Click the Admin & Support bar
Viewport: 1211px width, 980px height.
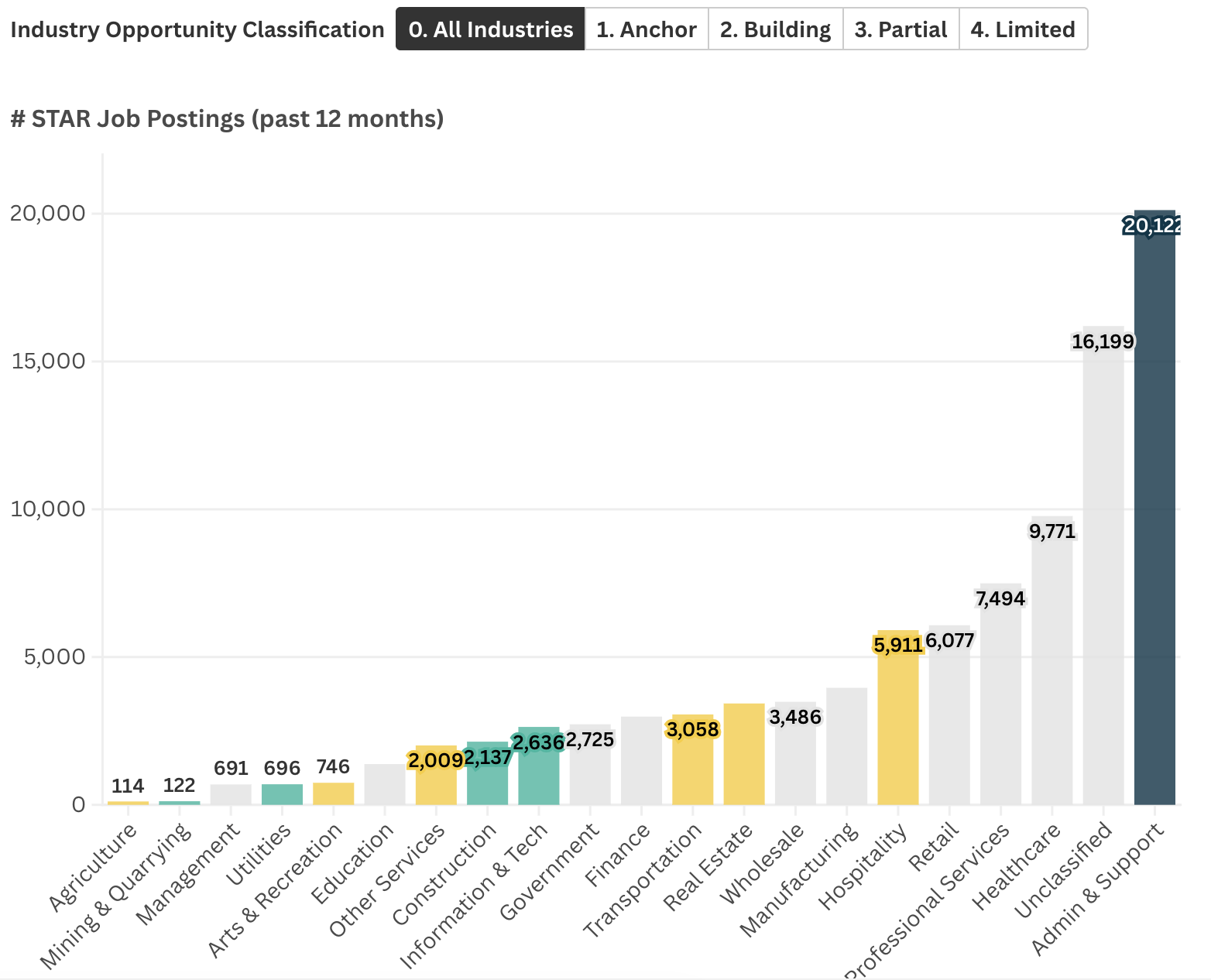tap(1154, 507)
